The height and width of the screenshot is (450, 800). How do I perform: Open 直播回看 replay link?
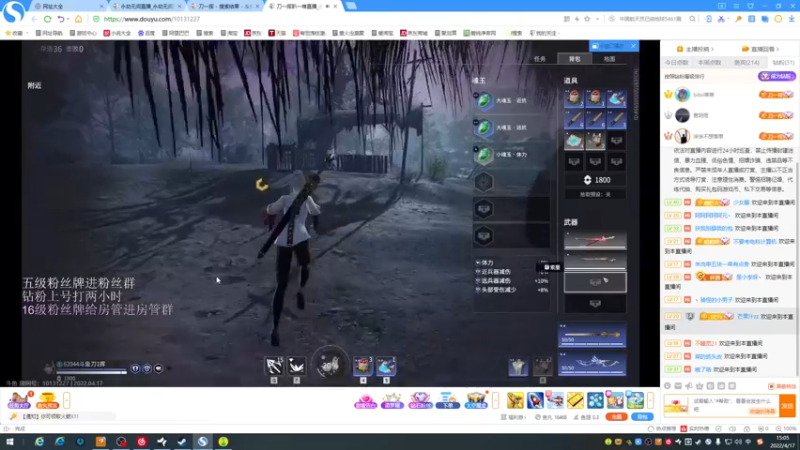click(x=761, y=49)
